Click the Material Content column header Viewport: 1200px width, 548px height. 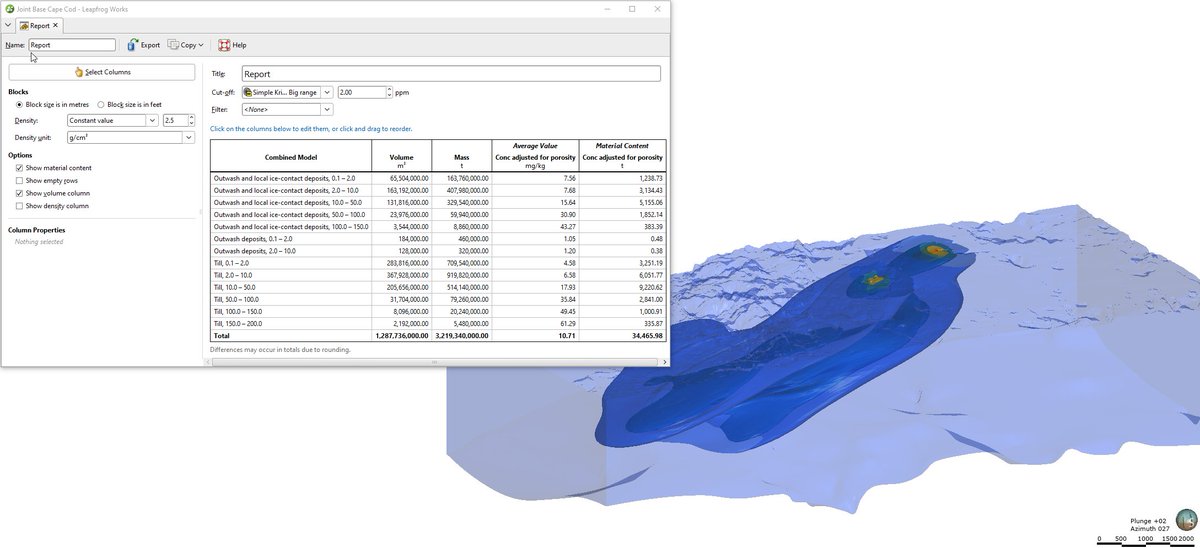[622, 146]
